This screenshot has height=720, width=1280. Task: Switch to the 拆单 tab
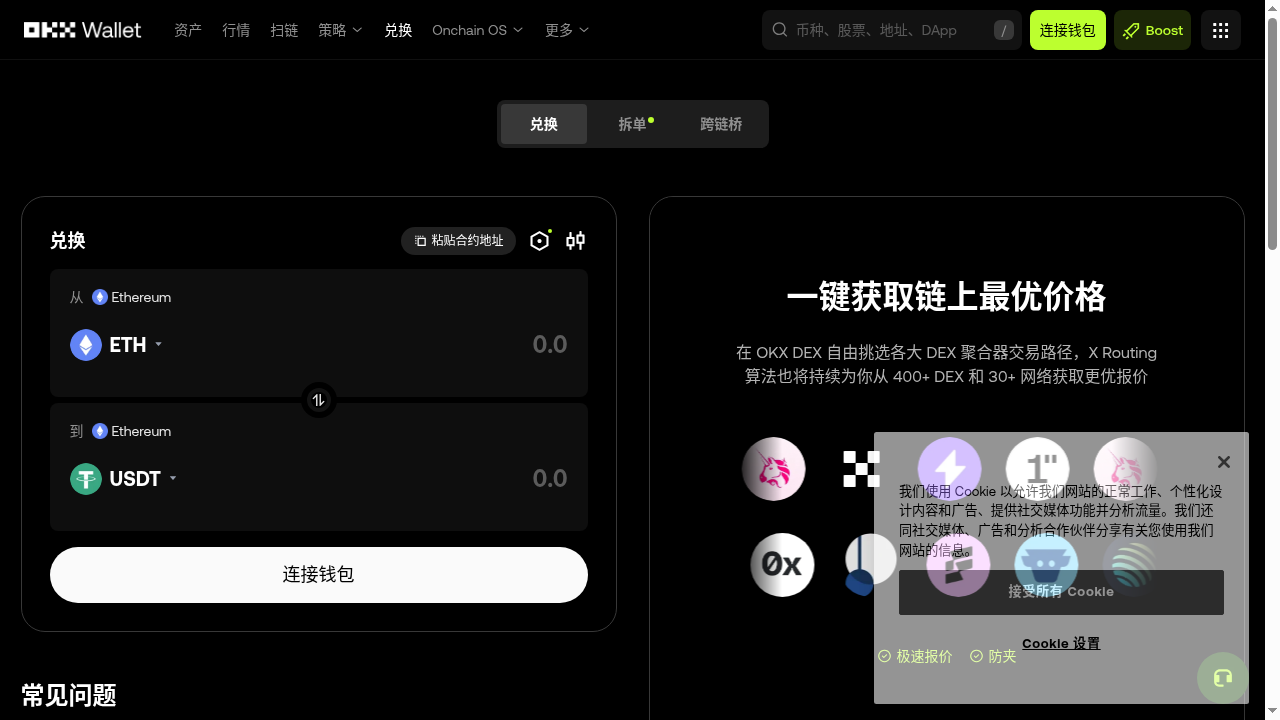(632, 124)
